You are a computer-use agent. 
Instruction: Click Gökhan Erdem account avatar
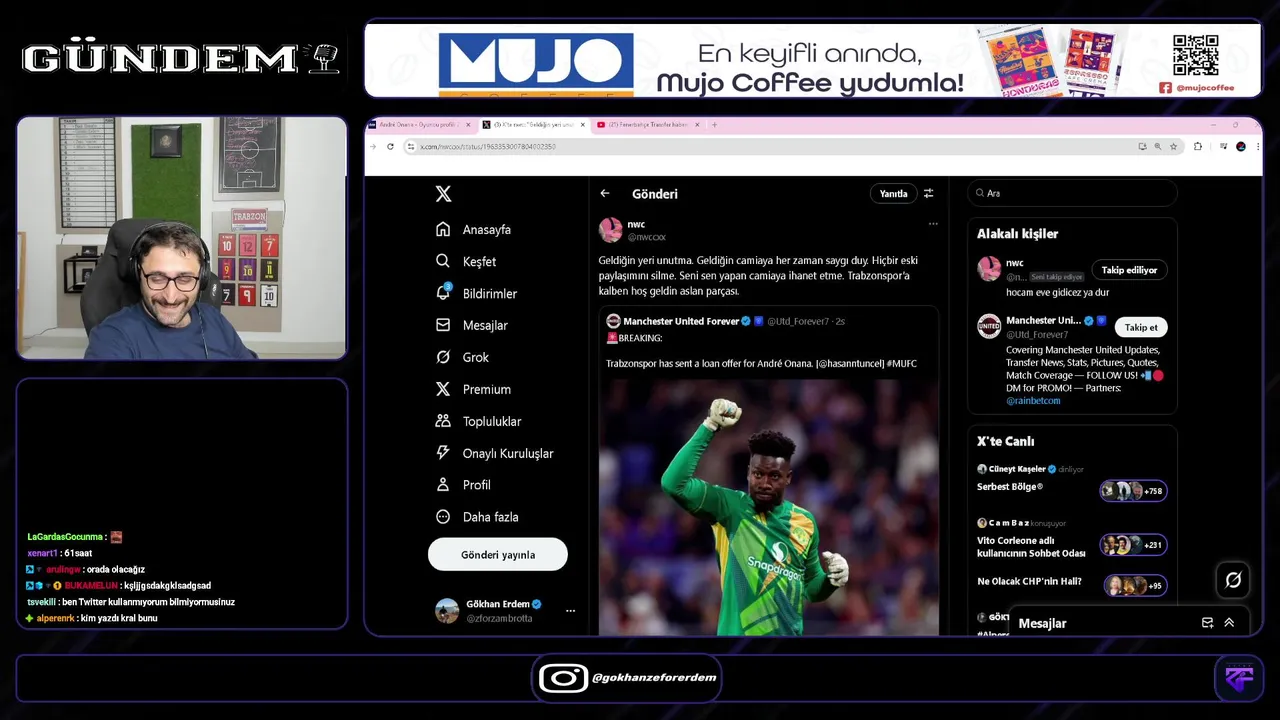click(x=447, y=611)
